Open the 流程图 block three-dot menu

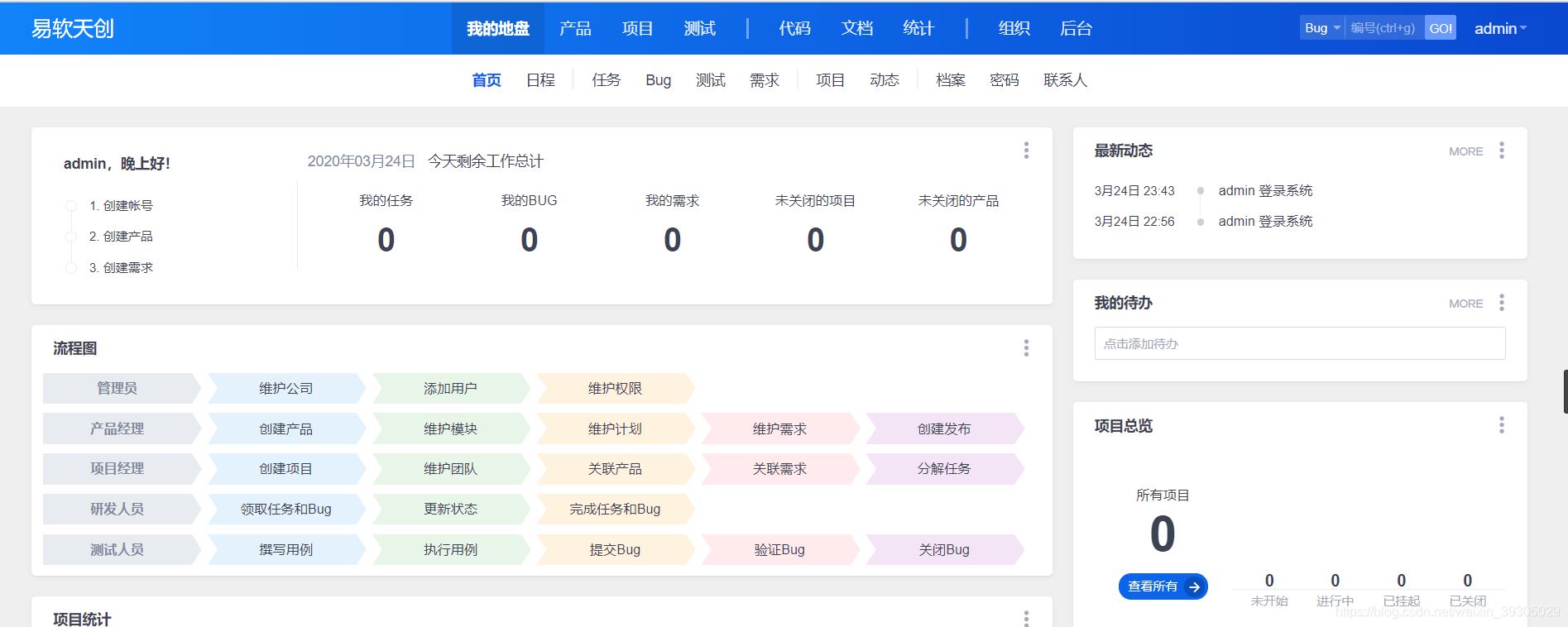[1026, 347]
